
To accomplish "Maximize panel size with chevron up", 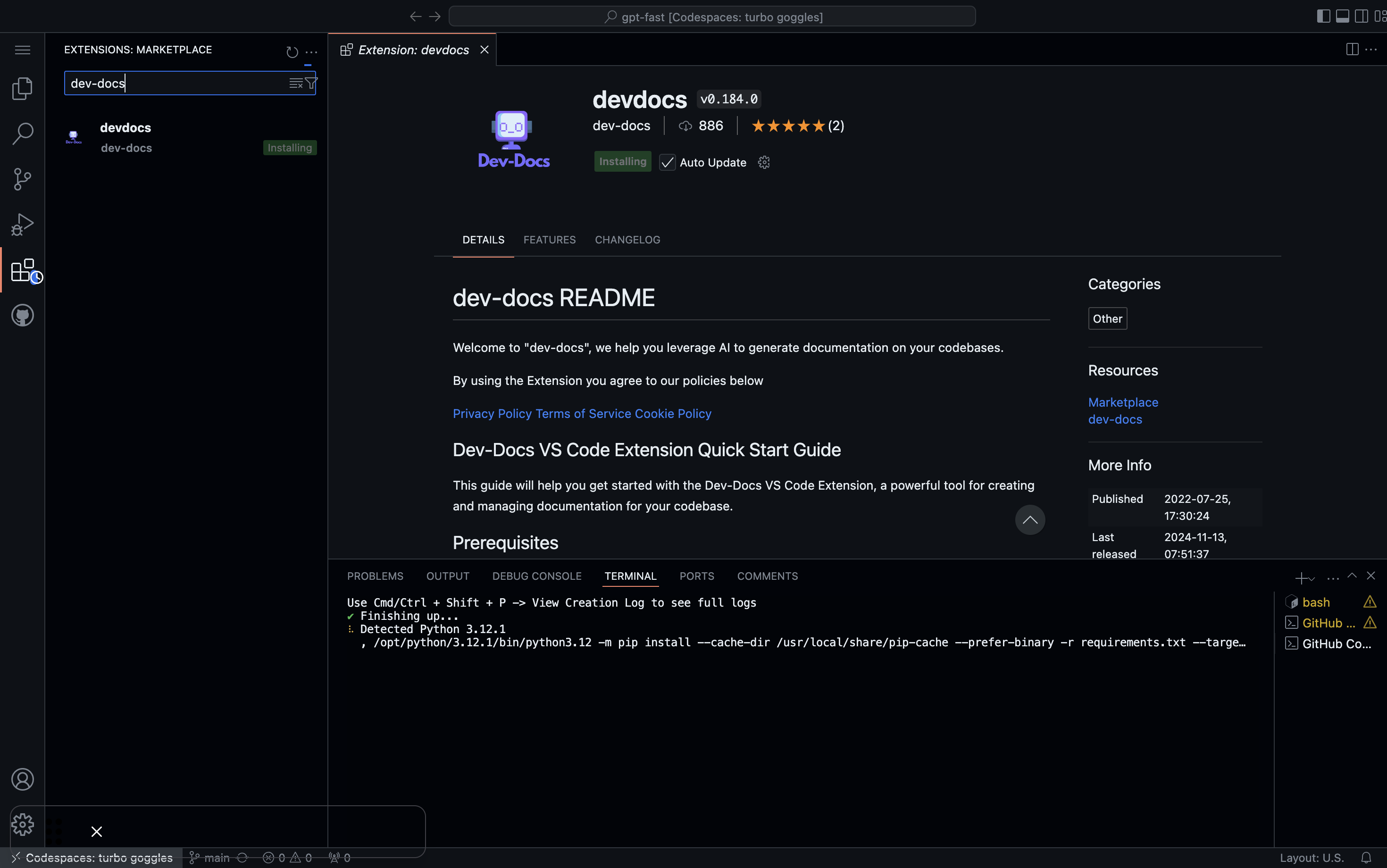I will (1352, 575).
